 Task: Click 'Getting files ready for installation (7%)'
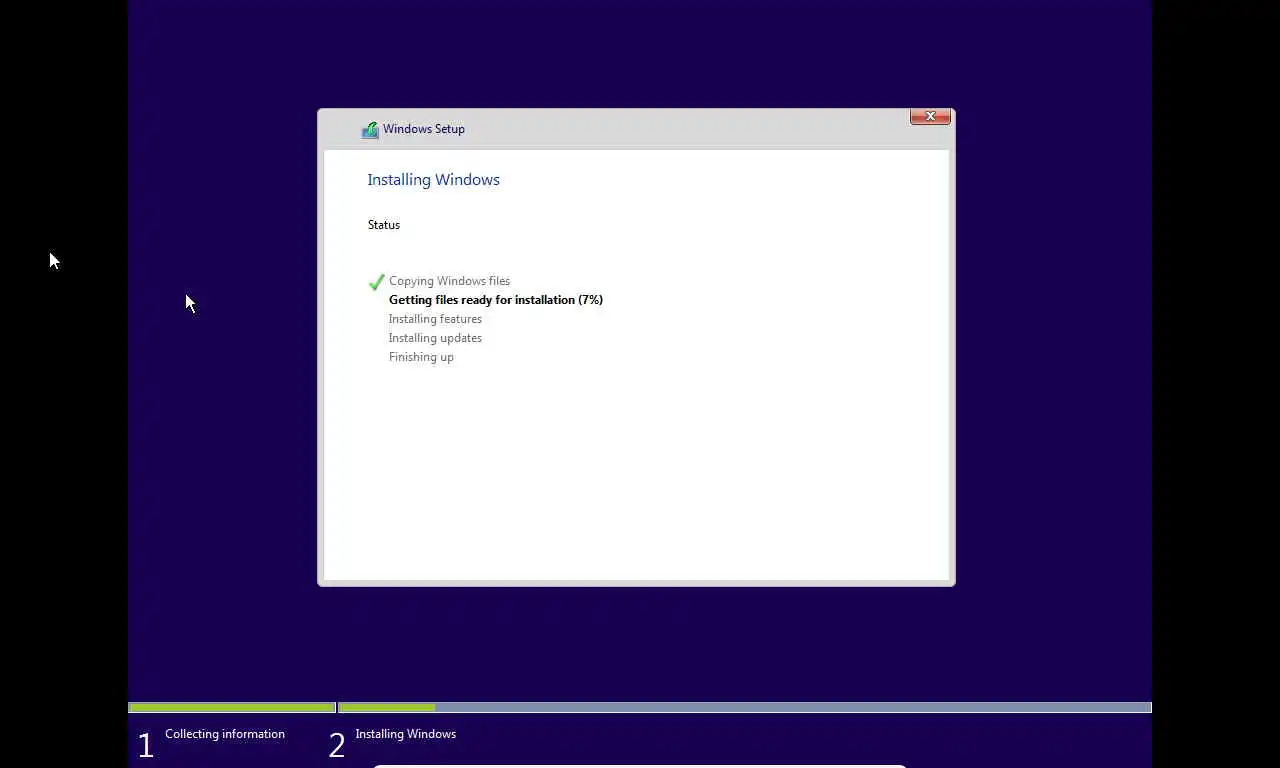click(x=496, y=300)
